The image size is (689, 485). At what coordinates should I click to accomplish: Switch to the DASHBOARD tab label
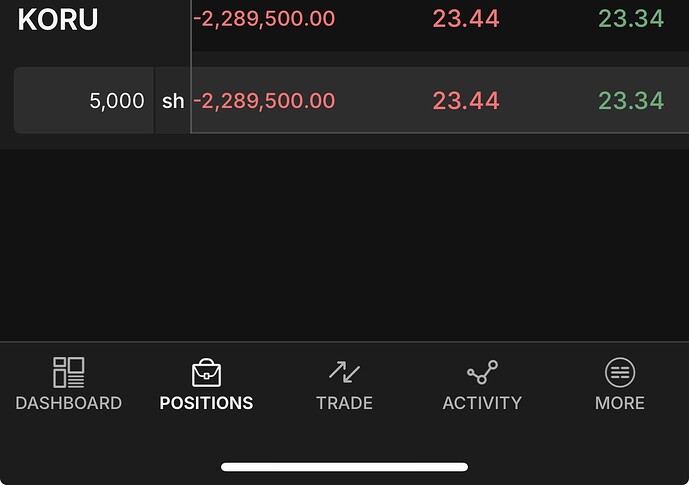click(69, 403)
